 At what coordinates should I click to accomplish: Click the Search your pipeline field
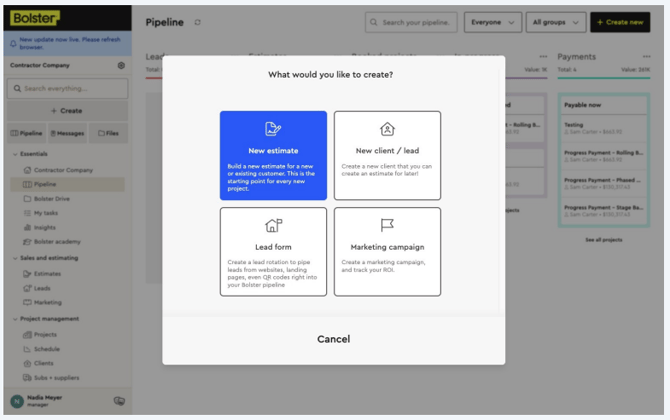[x=412, y=22]
